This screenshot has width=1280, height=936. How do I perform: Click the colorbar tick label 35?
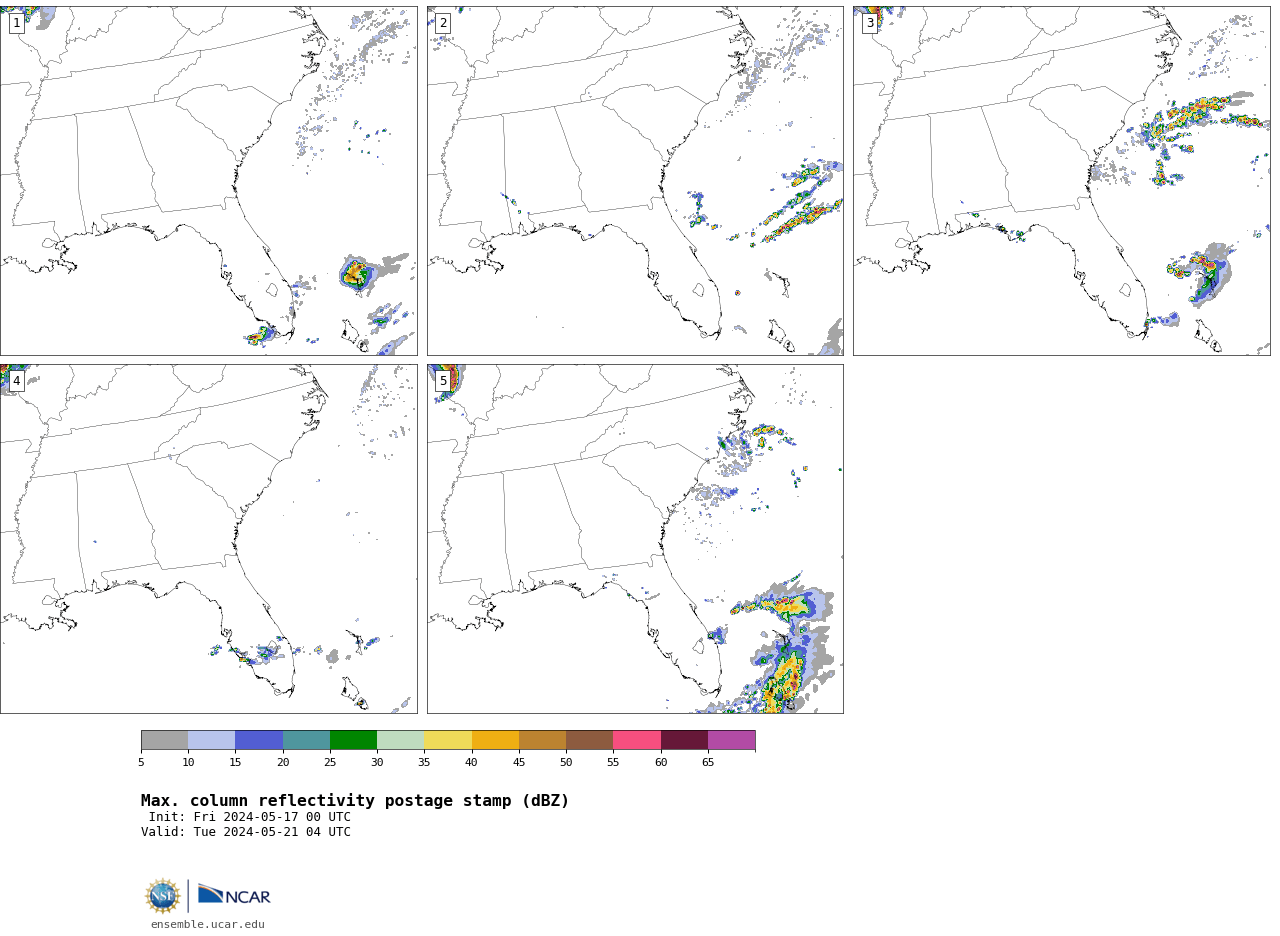click(424, 763)
